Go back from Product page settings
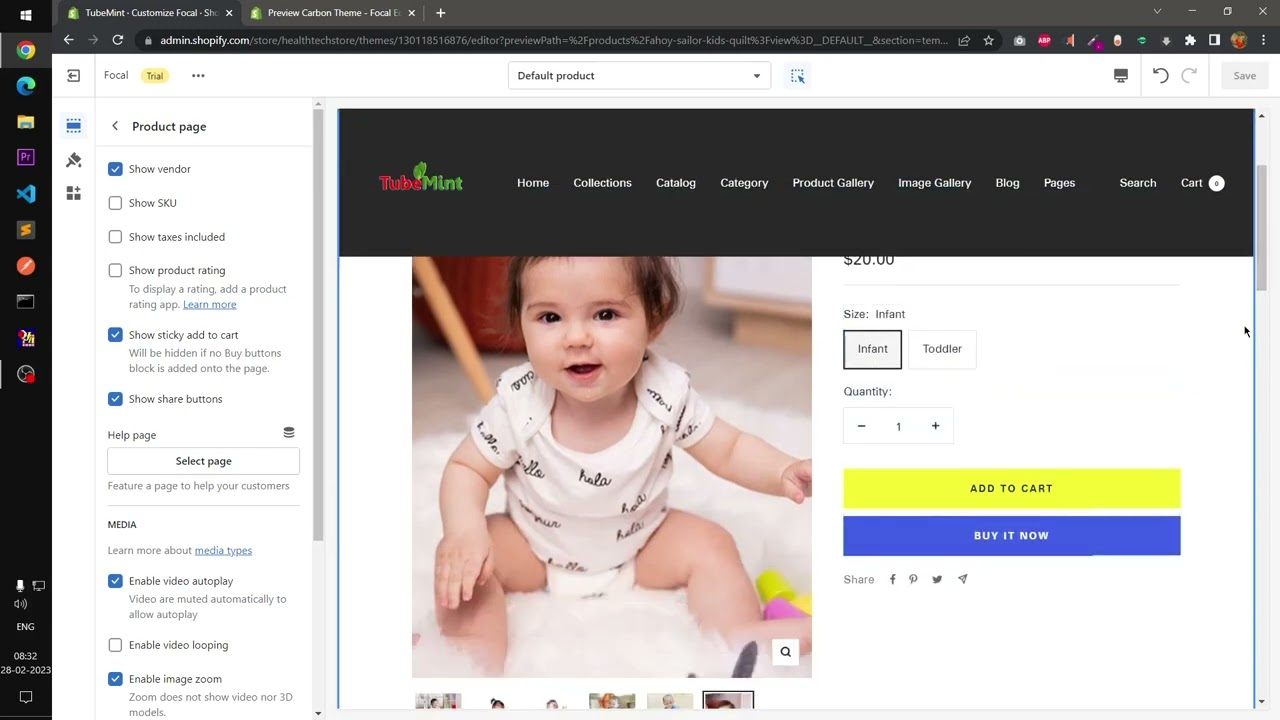The image size is (1280, 720). (115, 126)
